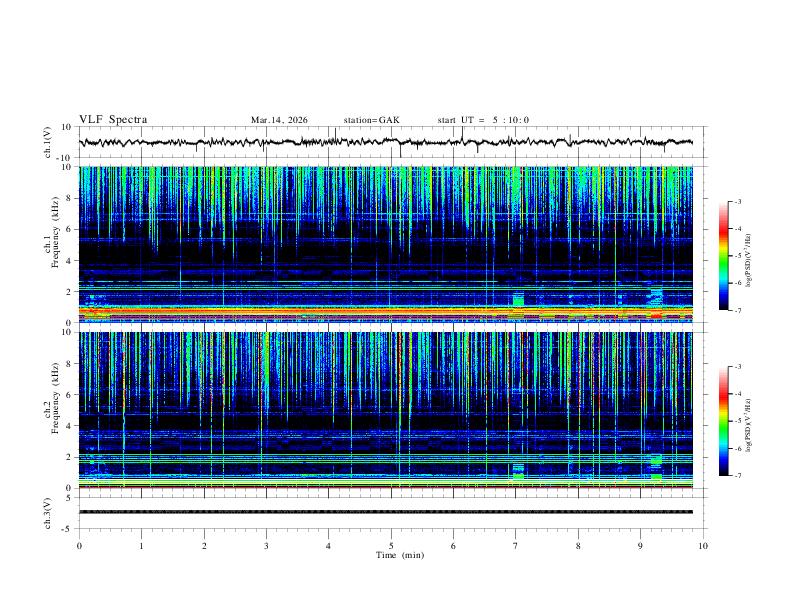Click the ch.1 spectrogram color scale bar

pyautogui.click(x=724, y=256)
